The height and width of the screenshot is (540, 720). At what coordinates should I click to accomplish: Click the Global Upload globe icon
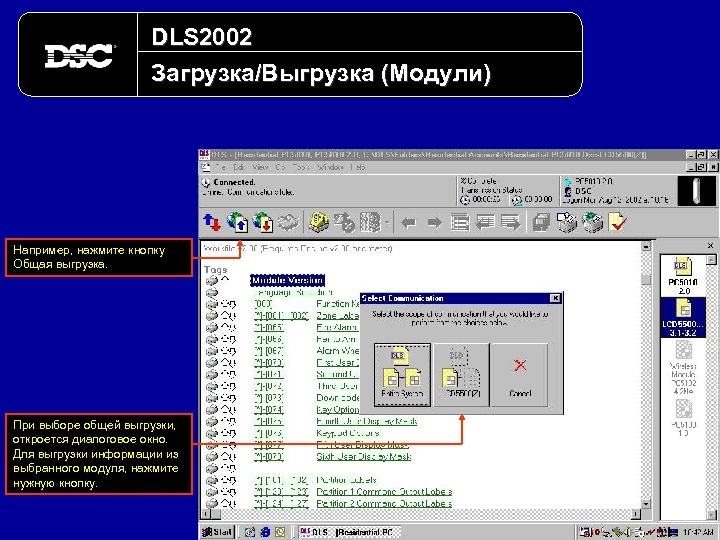click(237, 223)
